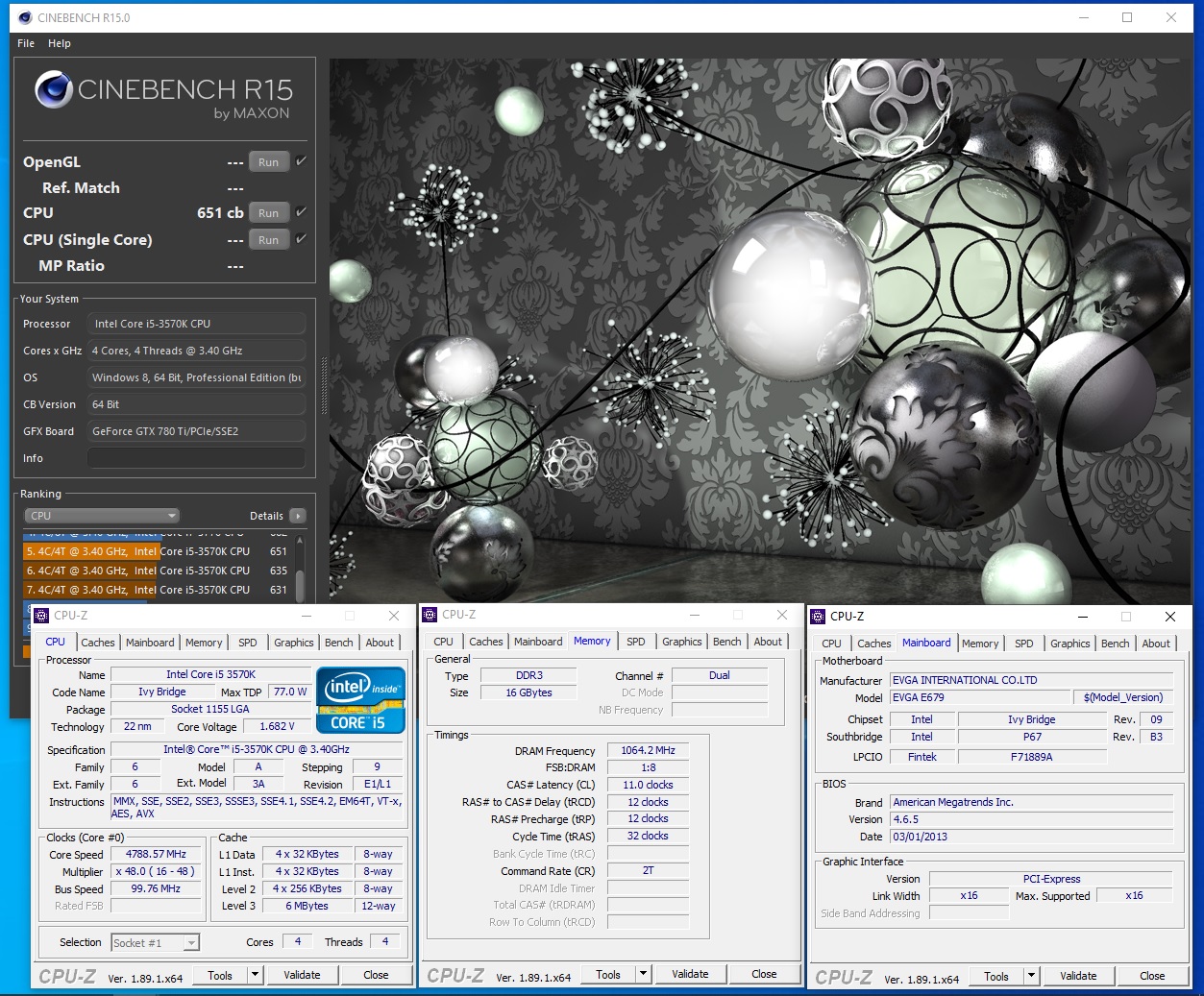Click the left CPU-Z window title icon
Viewport: 1204px width, 996px height.
[41, 616]
